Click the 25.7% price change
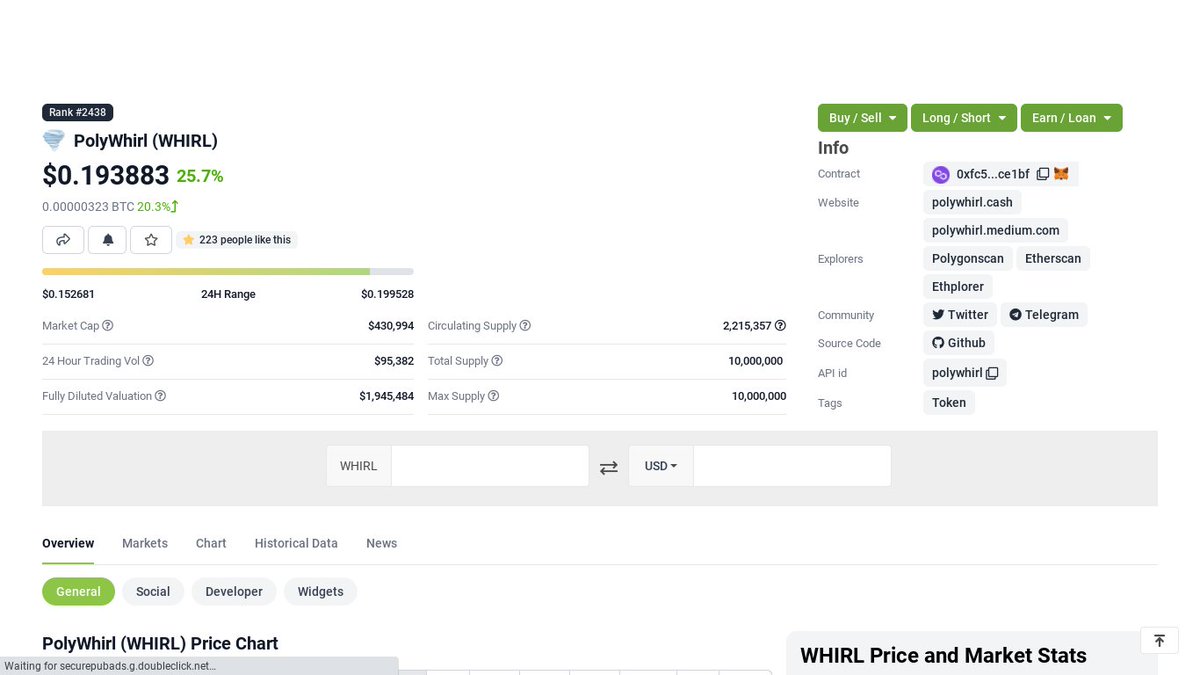Screen dimensions: 1200x675 (200, 176)
